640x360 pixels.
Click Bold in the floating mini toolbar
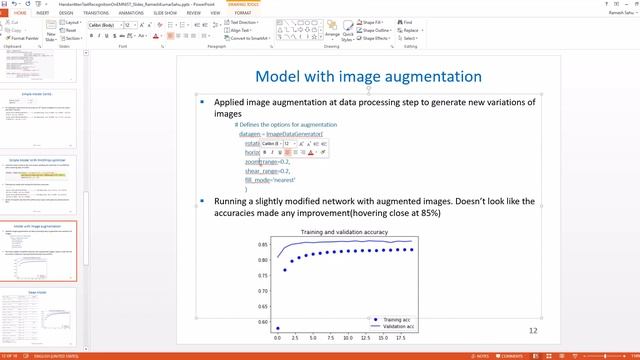tap(264, 152)
